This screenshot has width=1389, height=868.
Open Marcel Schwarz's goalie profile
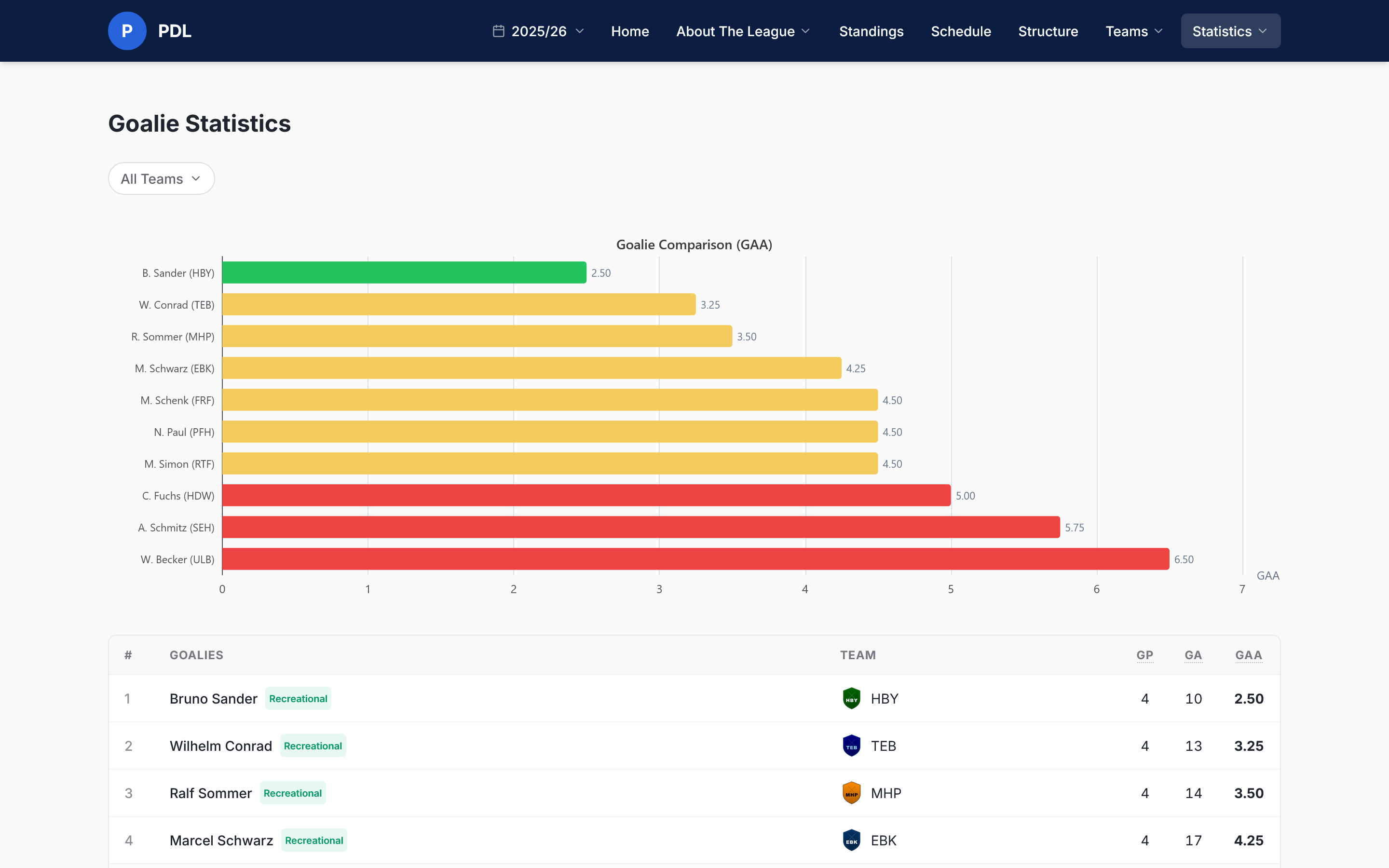tap(221, 841)
